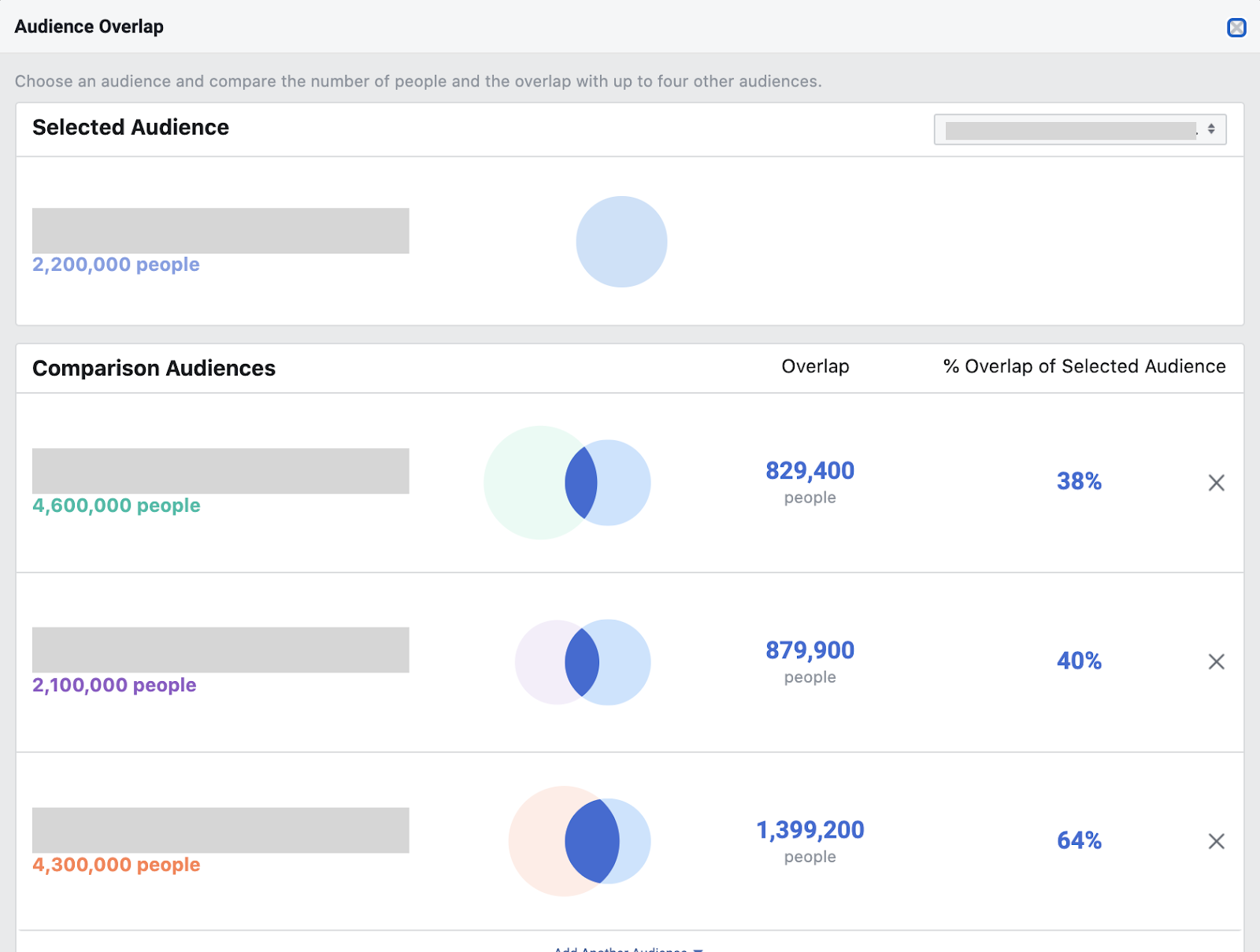This screenshot has width=1260, height=952.
Task: Click the 829,400 overlap value
Action: pyautogui.click(x=810, y=471)
